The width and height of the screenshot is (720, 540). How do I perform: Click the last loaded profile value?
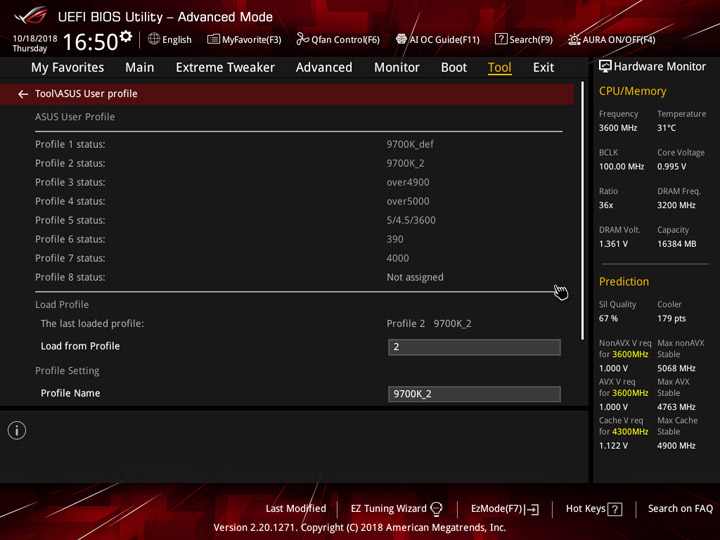coord(429,324)
